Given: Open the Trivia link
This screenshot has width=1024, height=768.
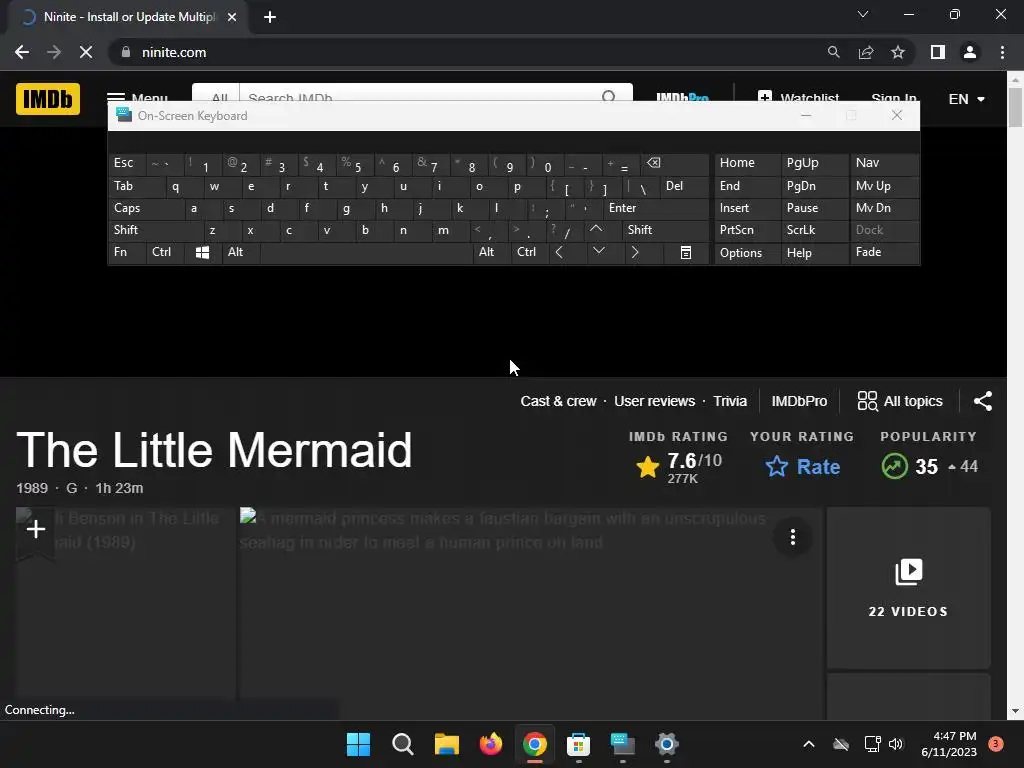Looking at the screenshot, I should pos(730,401).
